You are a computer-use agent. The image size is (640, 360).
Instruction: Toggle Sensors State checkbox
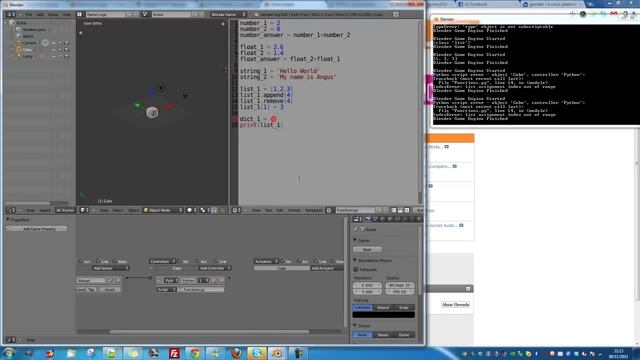(115, 261)
